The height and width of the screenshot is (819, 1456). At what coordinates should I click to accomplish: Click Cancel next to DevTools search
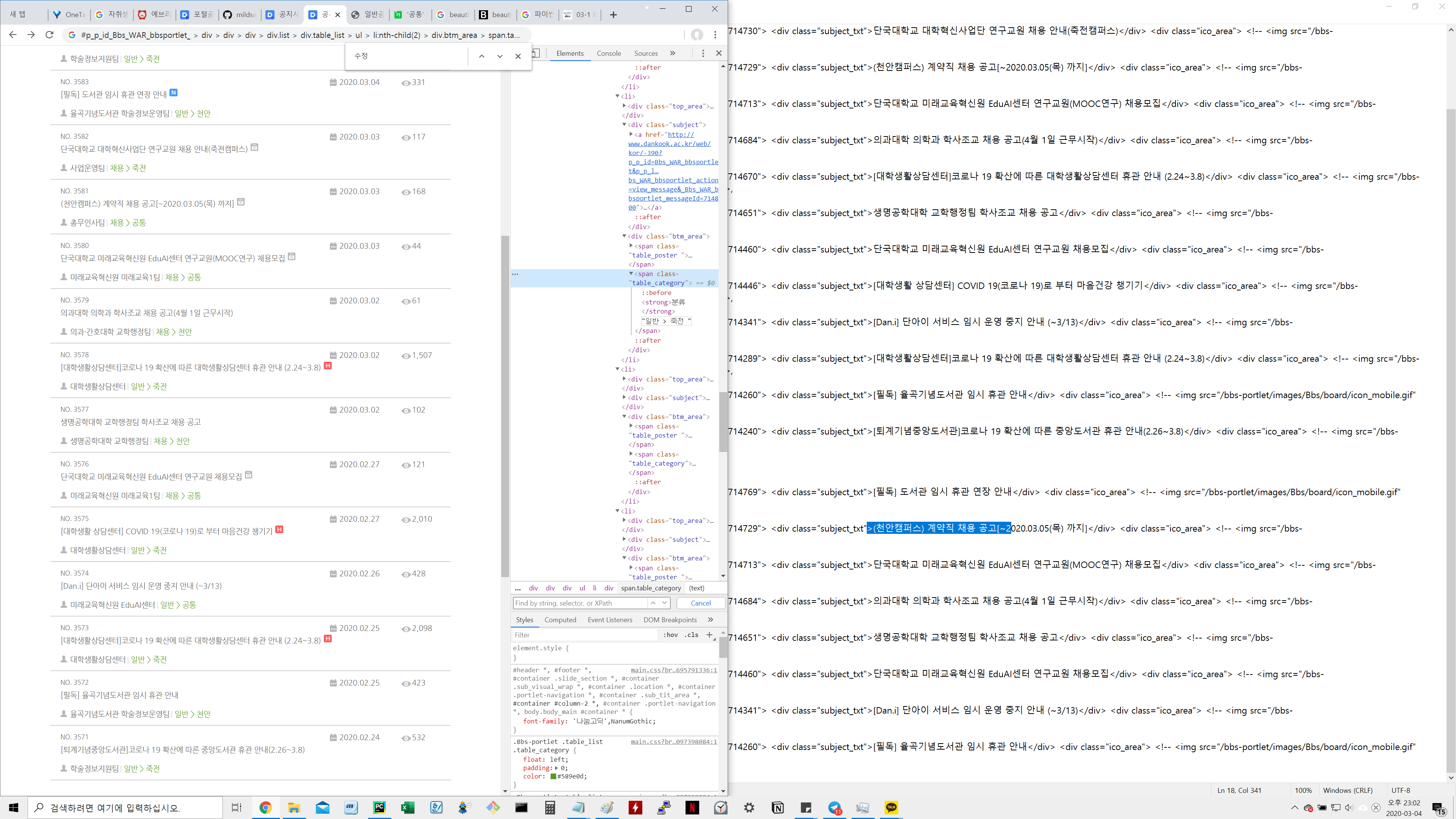pos(700,603)
